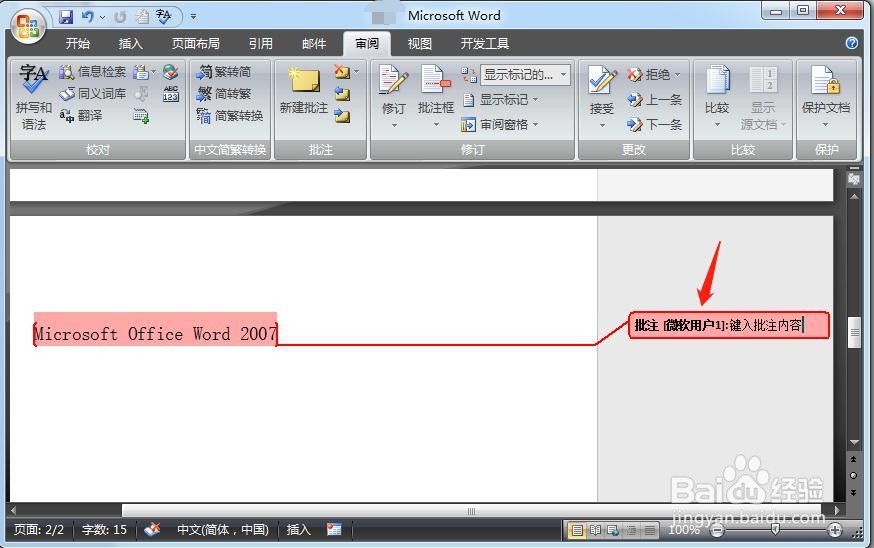
Task: Click 拒绝 reject change
Action: tap(648, 74)
